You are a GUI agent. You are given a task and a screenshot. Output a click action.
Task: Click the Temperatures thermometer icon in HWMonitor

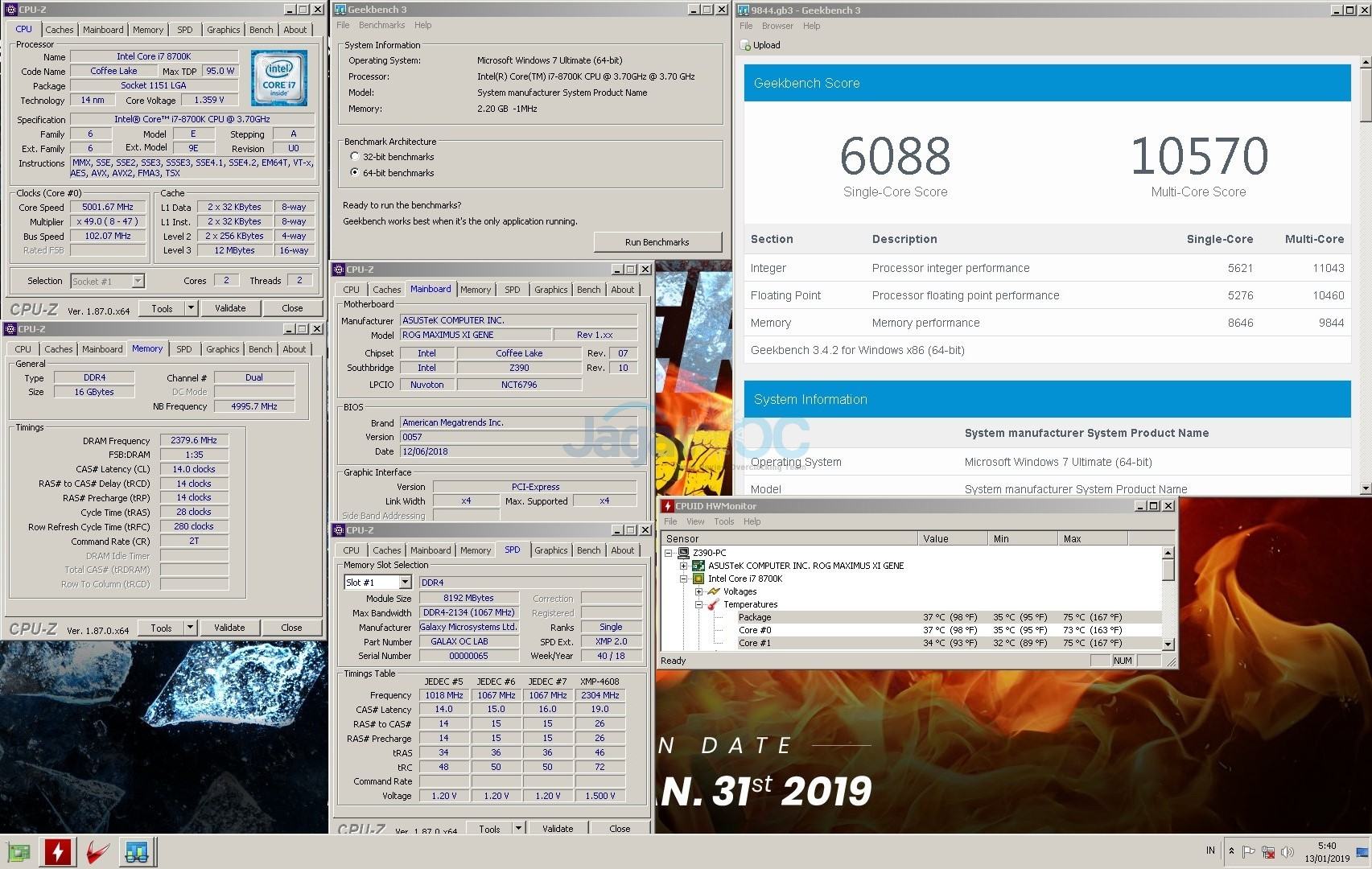pos(713,604)
